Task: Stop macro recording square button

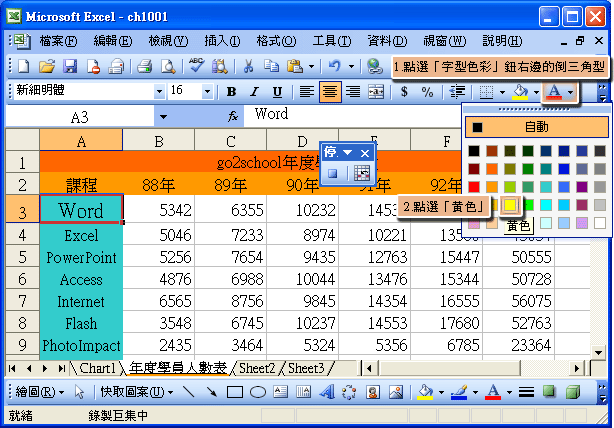Action: click(332, 173)
